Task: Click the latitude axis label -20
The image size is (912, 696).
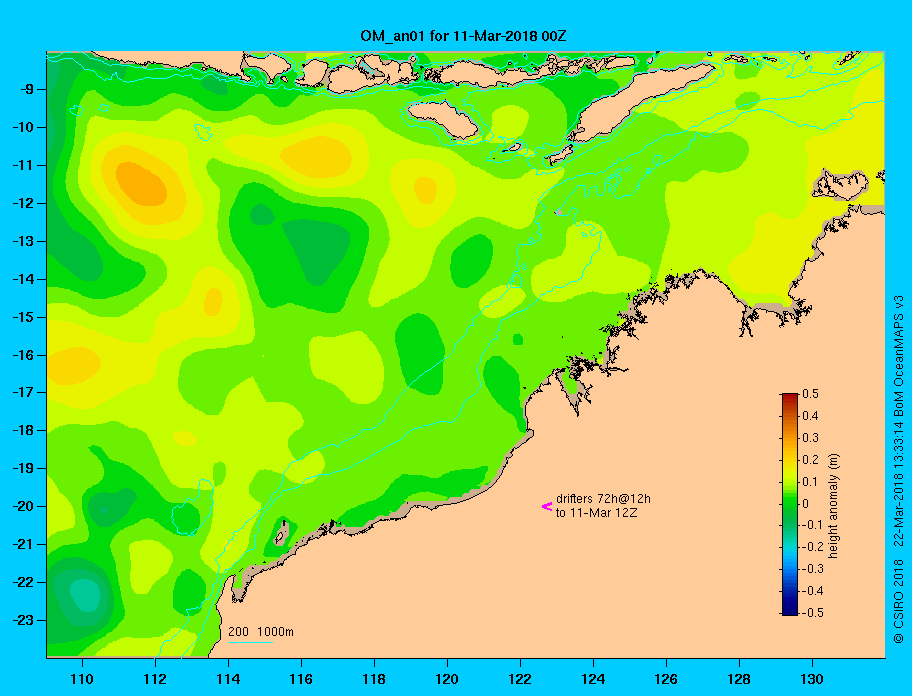Action: (x=24, y=506)
